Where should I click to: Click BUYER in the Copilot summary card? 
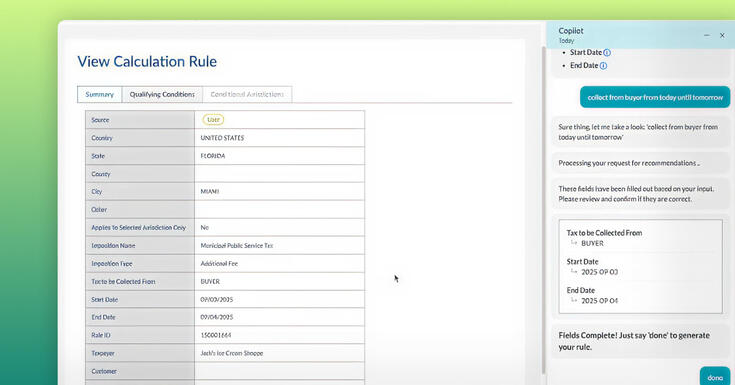point(592,243)
